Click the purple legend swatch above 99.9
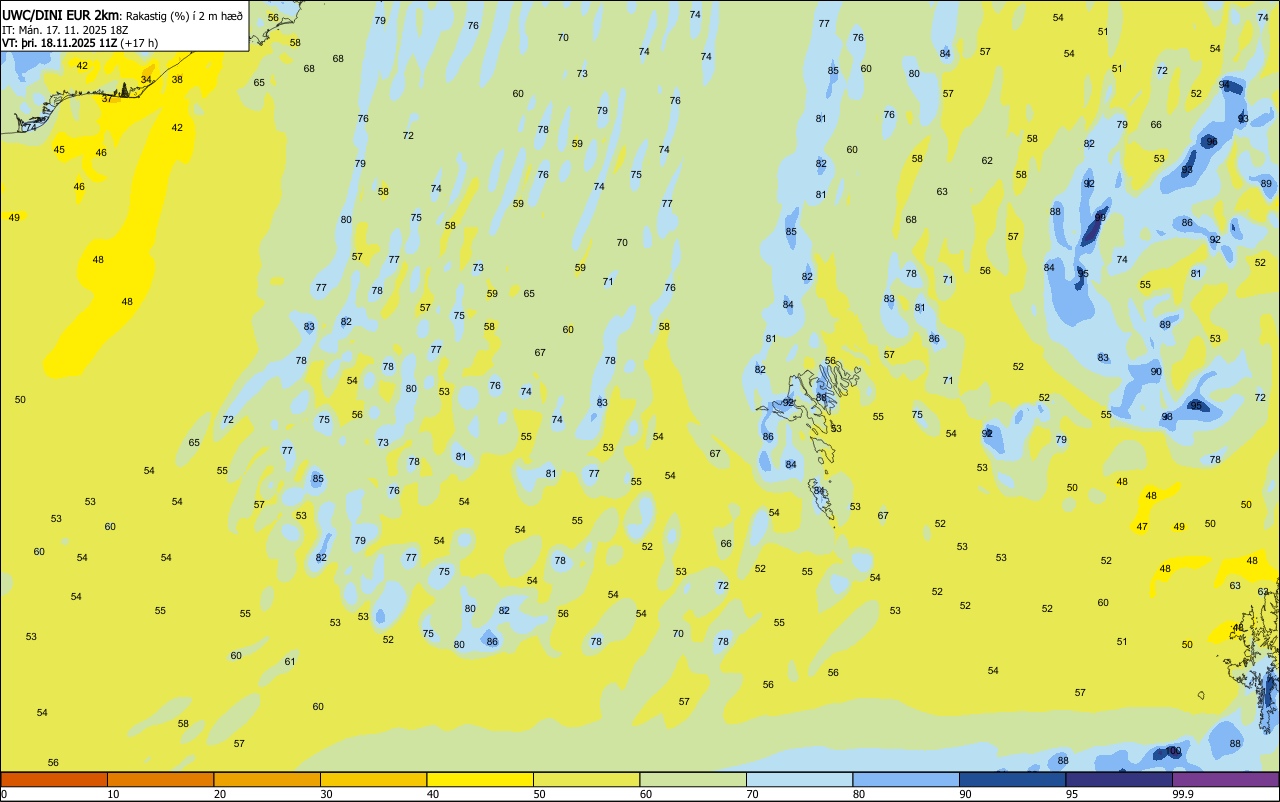The height and width of the screenshot is (802, 1280). pos(1226,779)
